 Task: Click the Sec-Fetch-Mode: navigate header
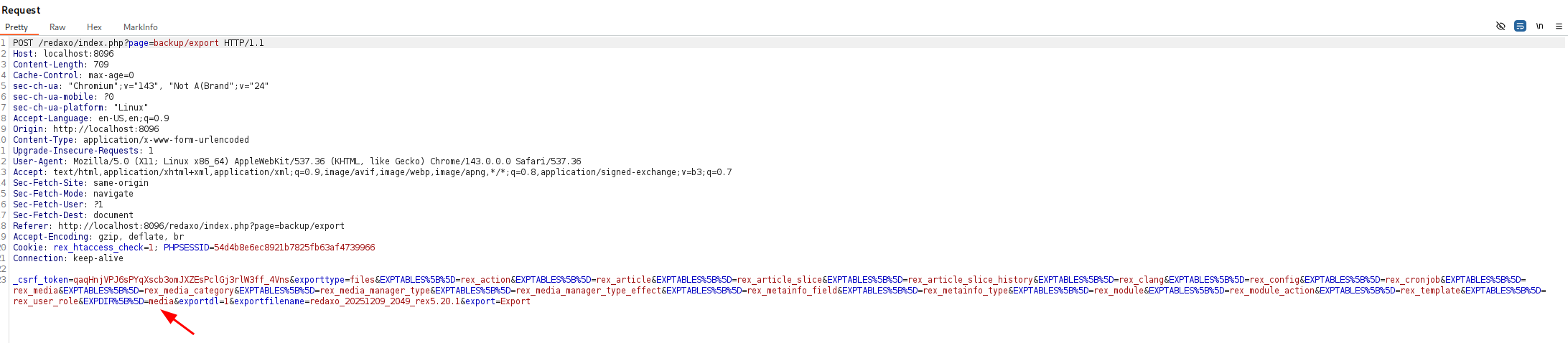pyautogui.click(x=73, y=194)
